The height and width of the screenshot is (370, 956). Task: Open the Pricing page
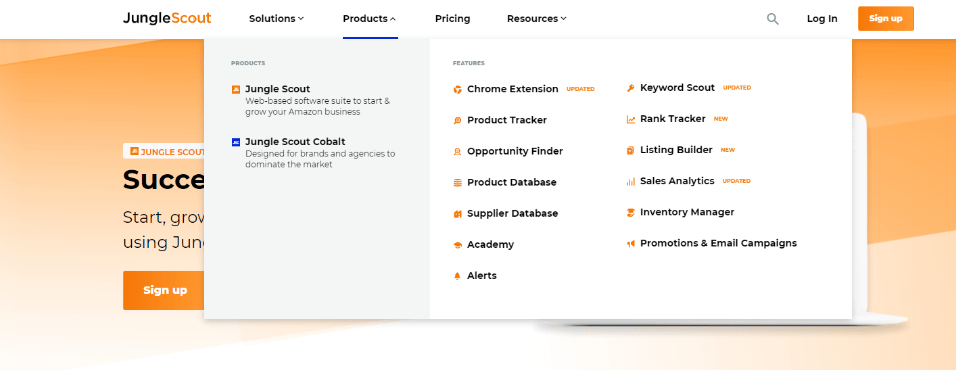pyautogui.click(x=452, y=19)
